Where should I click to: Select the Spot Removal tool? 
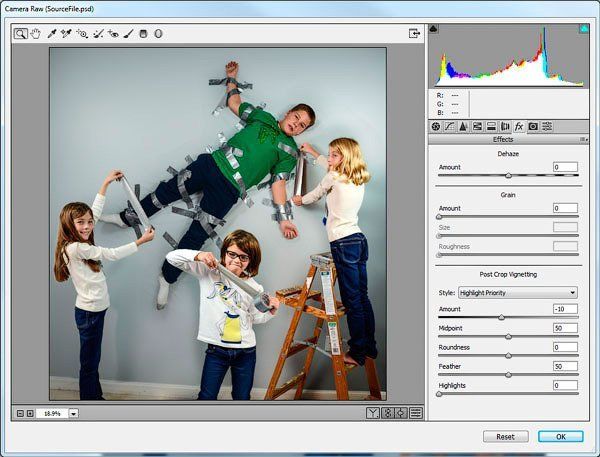(x=98, y=34)
